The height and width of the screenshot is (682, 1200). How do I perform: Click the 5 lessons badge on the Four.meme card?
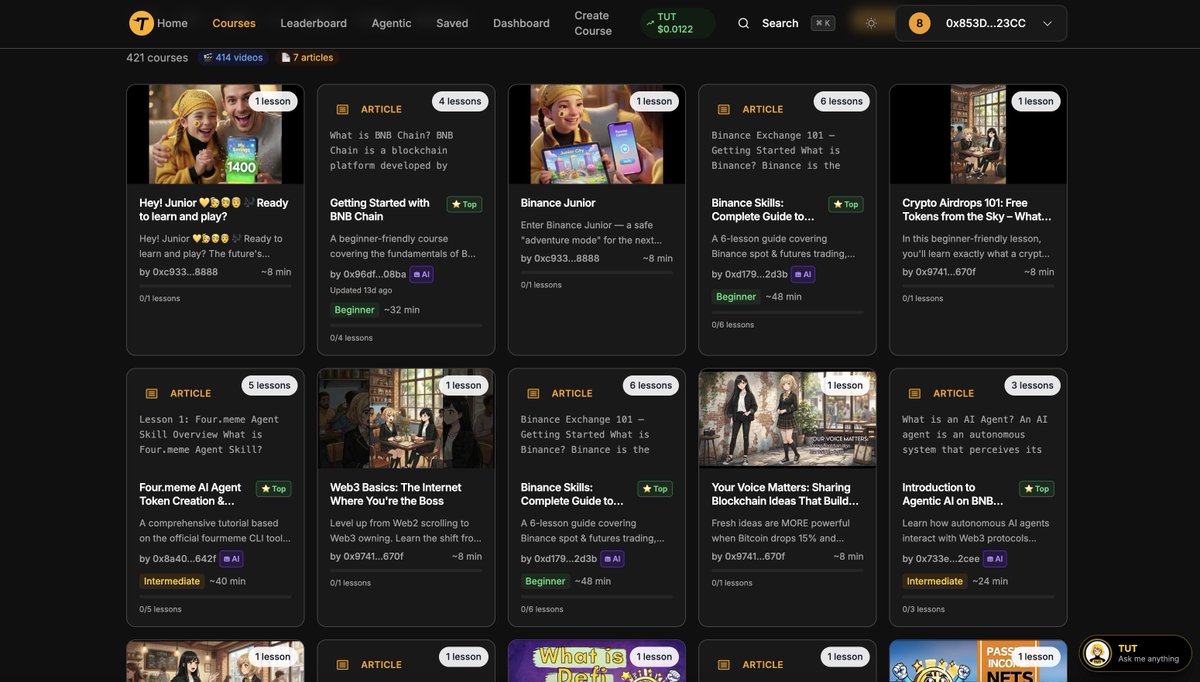(x=268, y=385)
